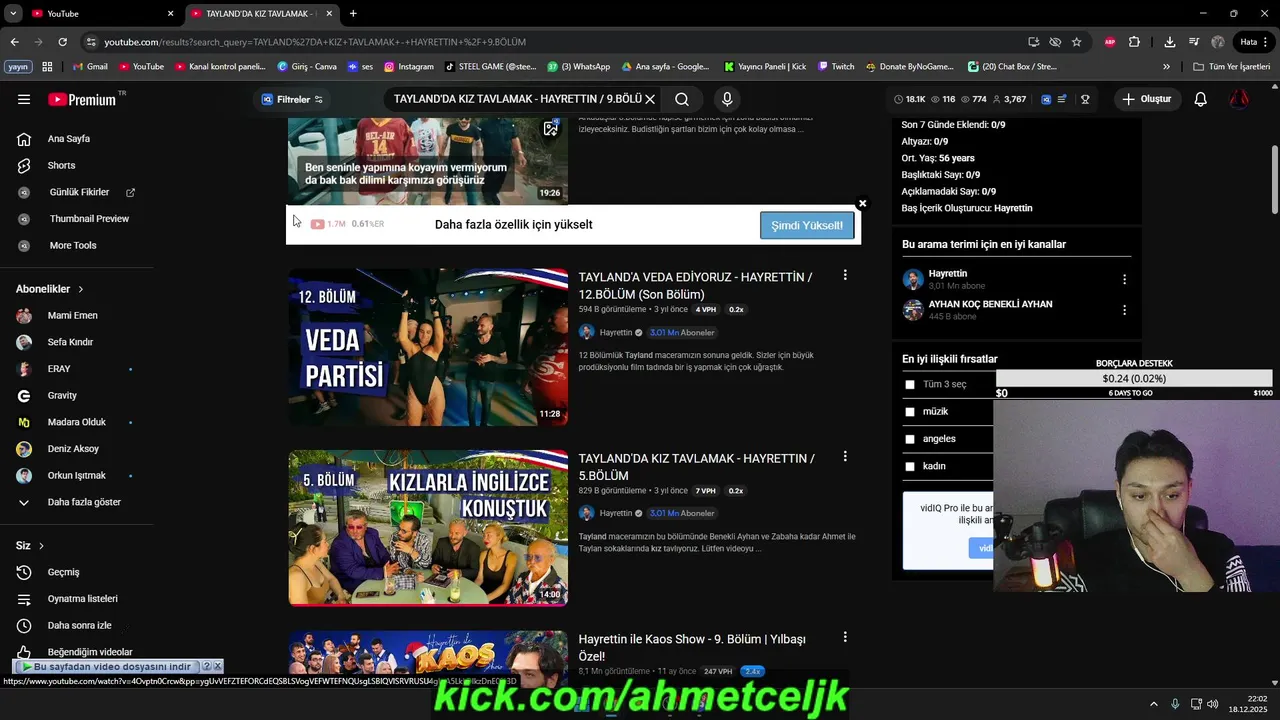Open TAYLAND'A VEDA EDİYORUZ video title
The image size is (1280, 720).
(695, 286)
